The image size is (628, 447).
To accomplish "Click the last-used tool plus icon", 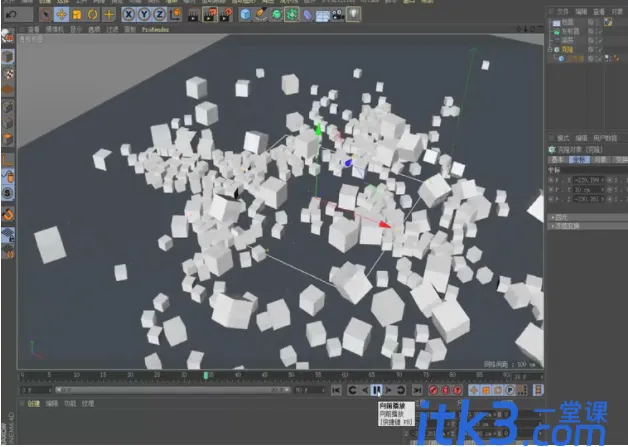I will (109, 15).
